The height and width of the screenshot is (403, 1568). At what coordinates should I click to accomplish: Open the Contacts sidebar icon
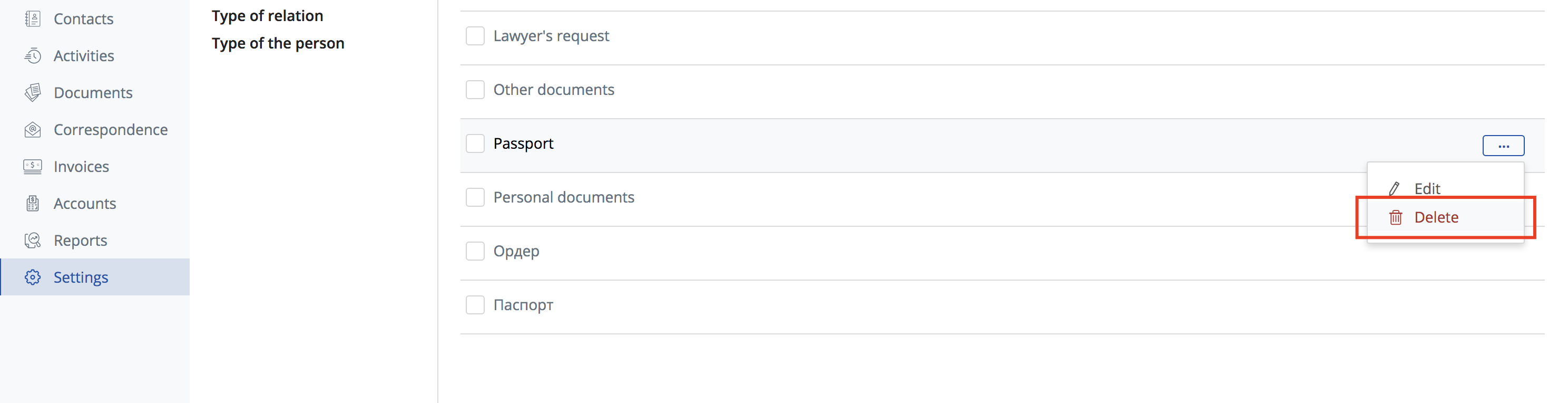click(33, 19)
